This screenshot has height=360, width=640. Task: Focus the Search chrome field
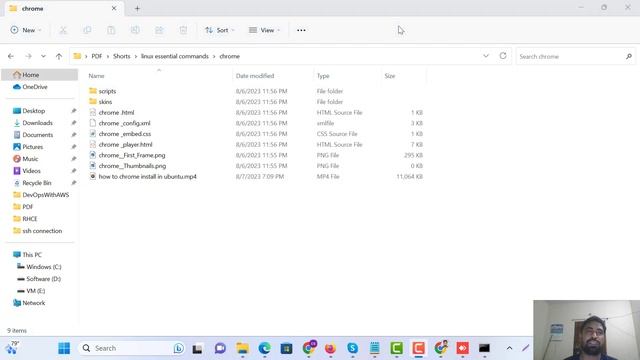click(576, 56)
